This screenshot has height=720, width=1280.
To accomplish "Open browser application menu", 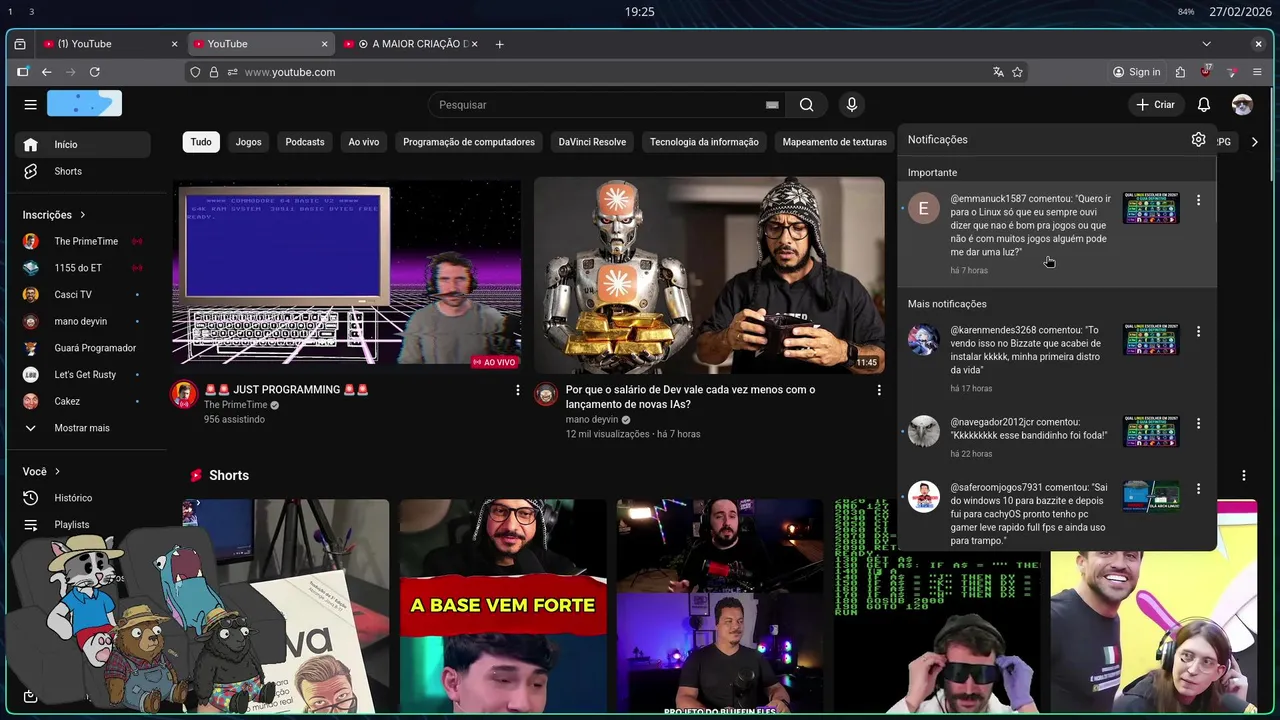I will point(1257,72).
